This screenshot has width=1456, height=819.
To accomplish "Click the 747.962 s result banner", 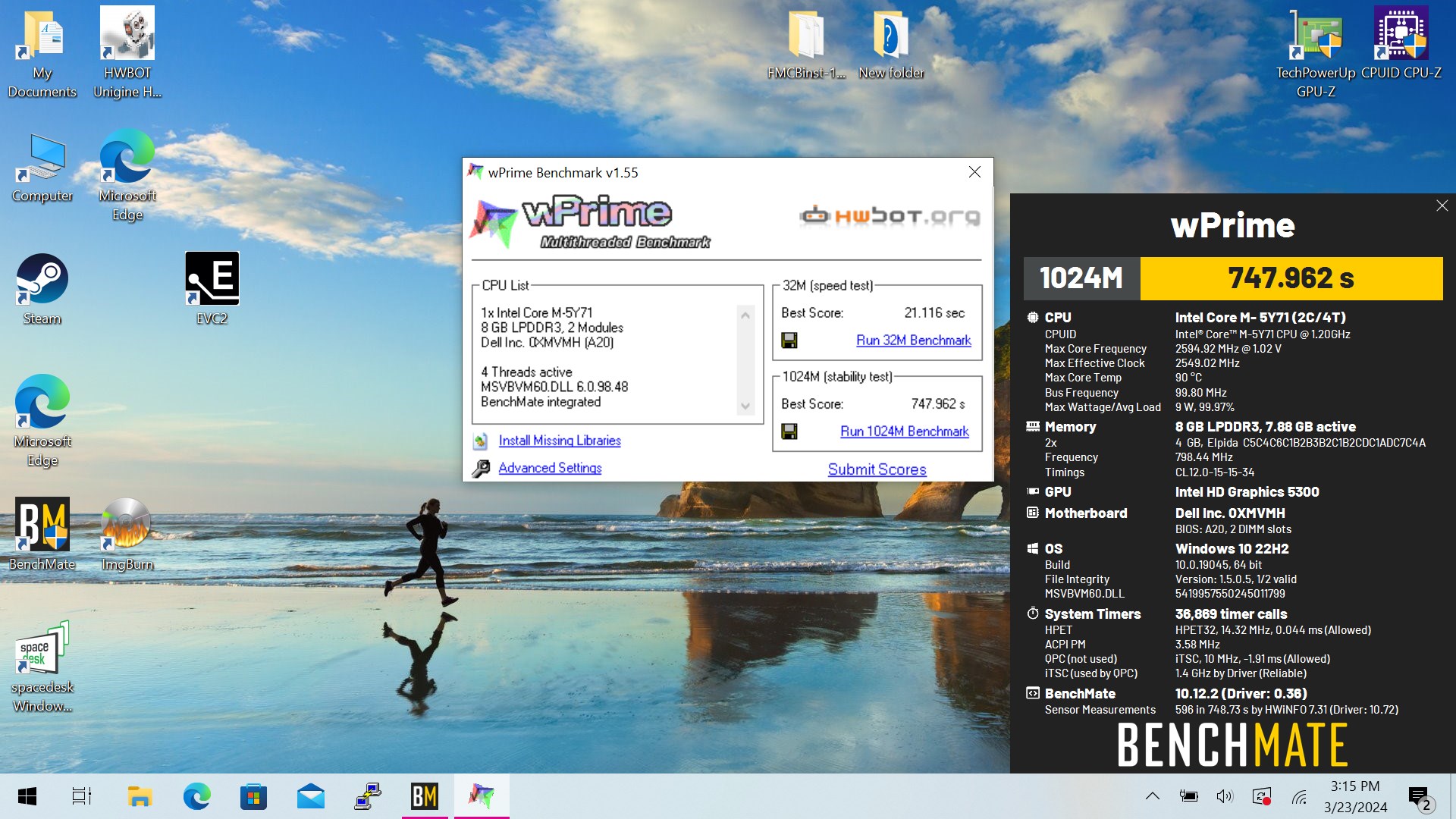I will tap(1291, 278).
